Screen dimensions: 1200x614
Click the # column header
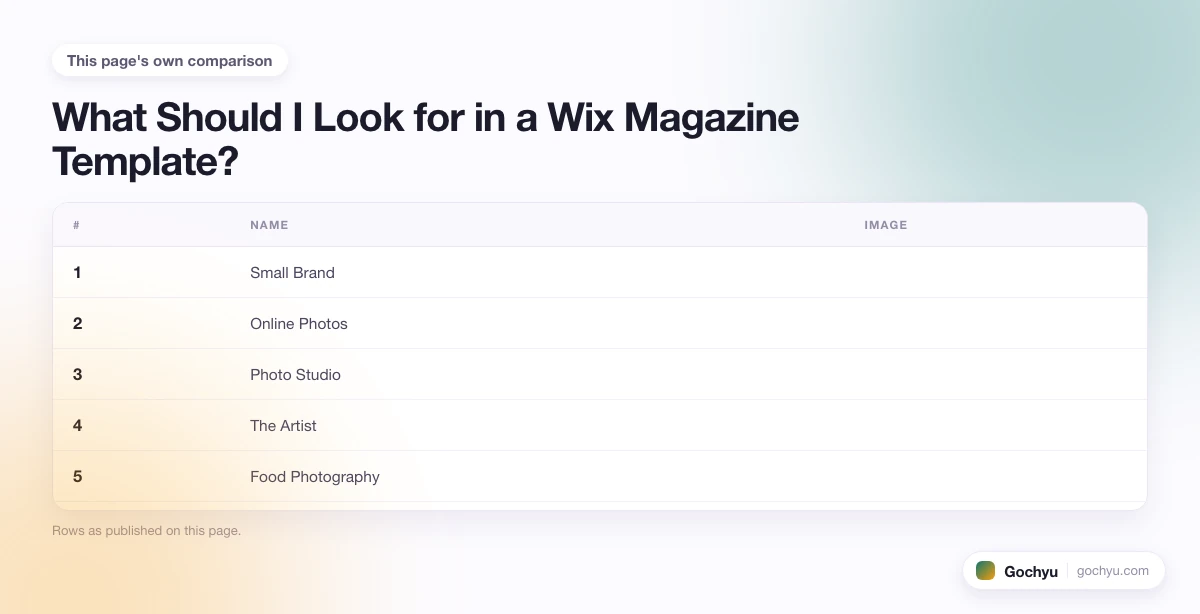[76, 225]
